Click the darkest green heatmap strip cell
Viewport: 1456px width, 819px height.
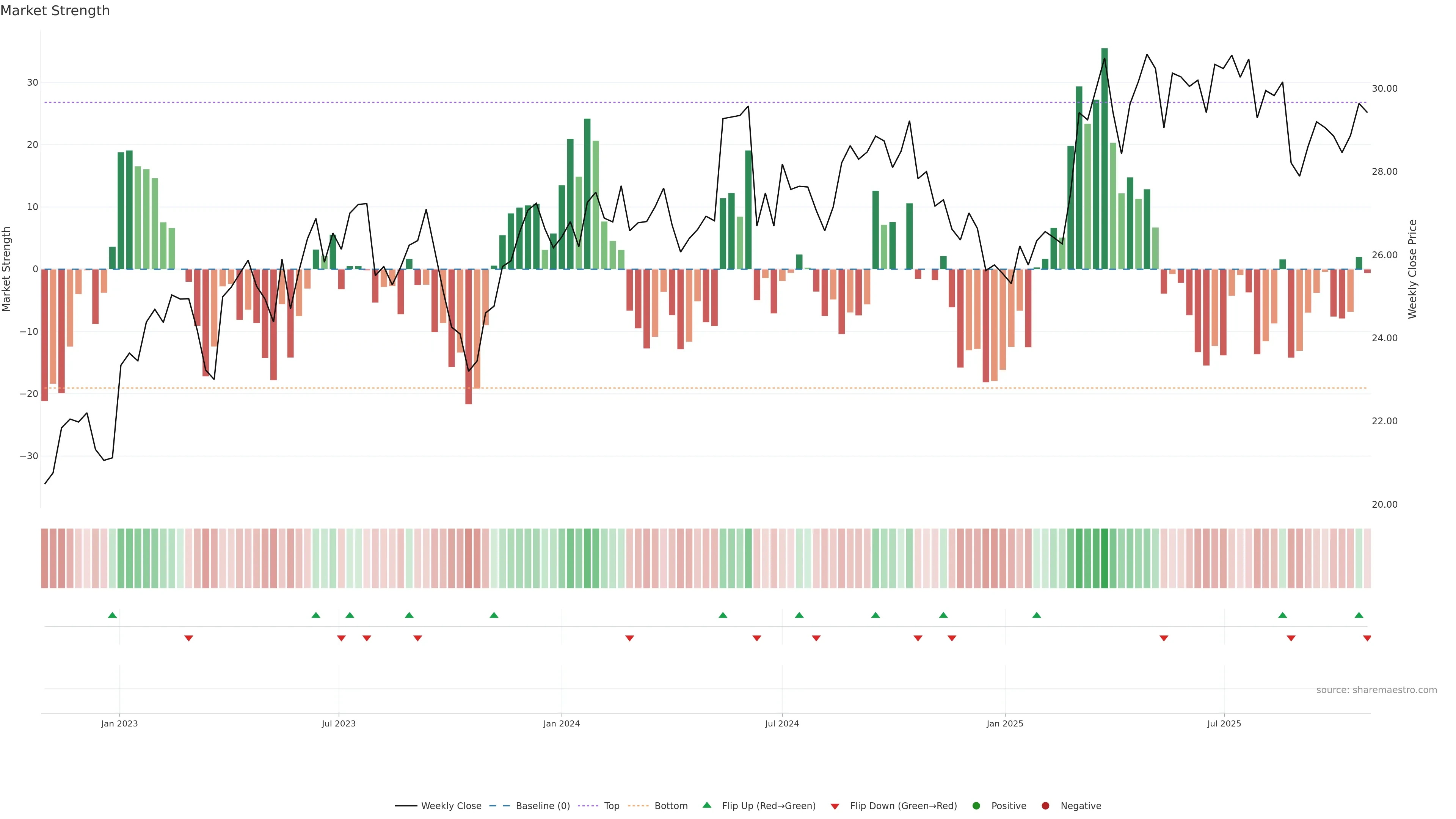[1105, 559]
